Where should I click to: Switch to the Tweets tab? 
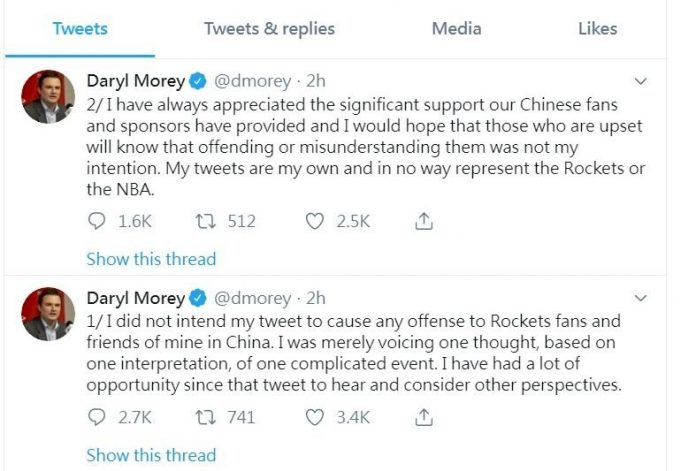click(x=80, y=29)
